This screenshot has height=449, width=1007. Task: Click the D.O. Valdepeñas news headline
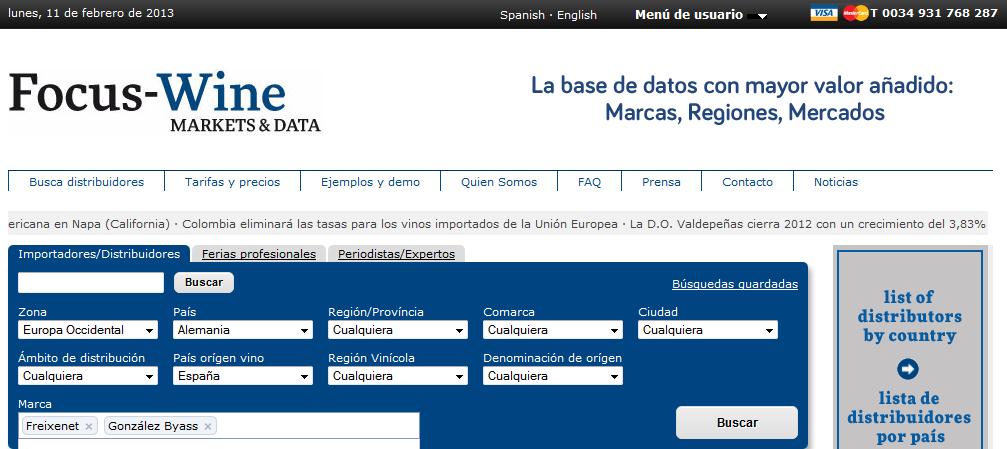coord(807,224)
